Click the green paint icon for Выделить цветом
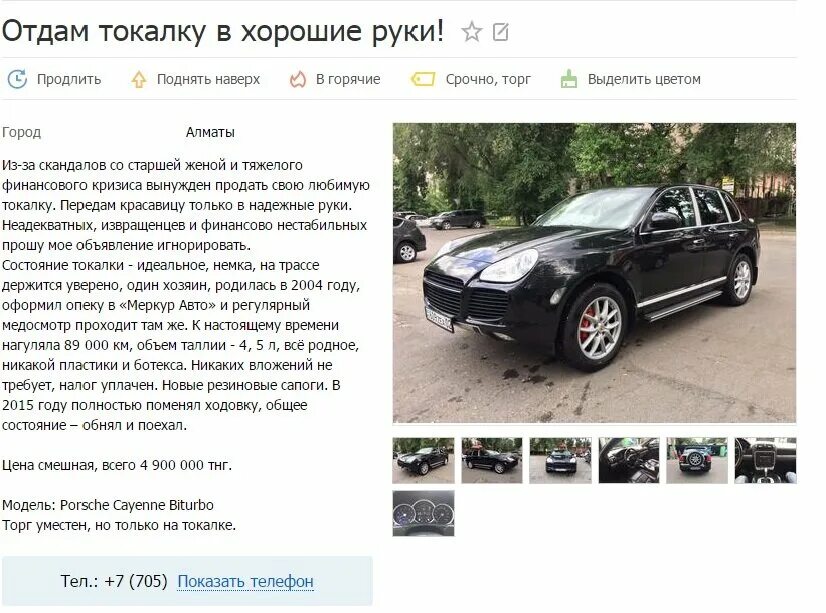826x613 pixels. click(568, 79)
